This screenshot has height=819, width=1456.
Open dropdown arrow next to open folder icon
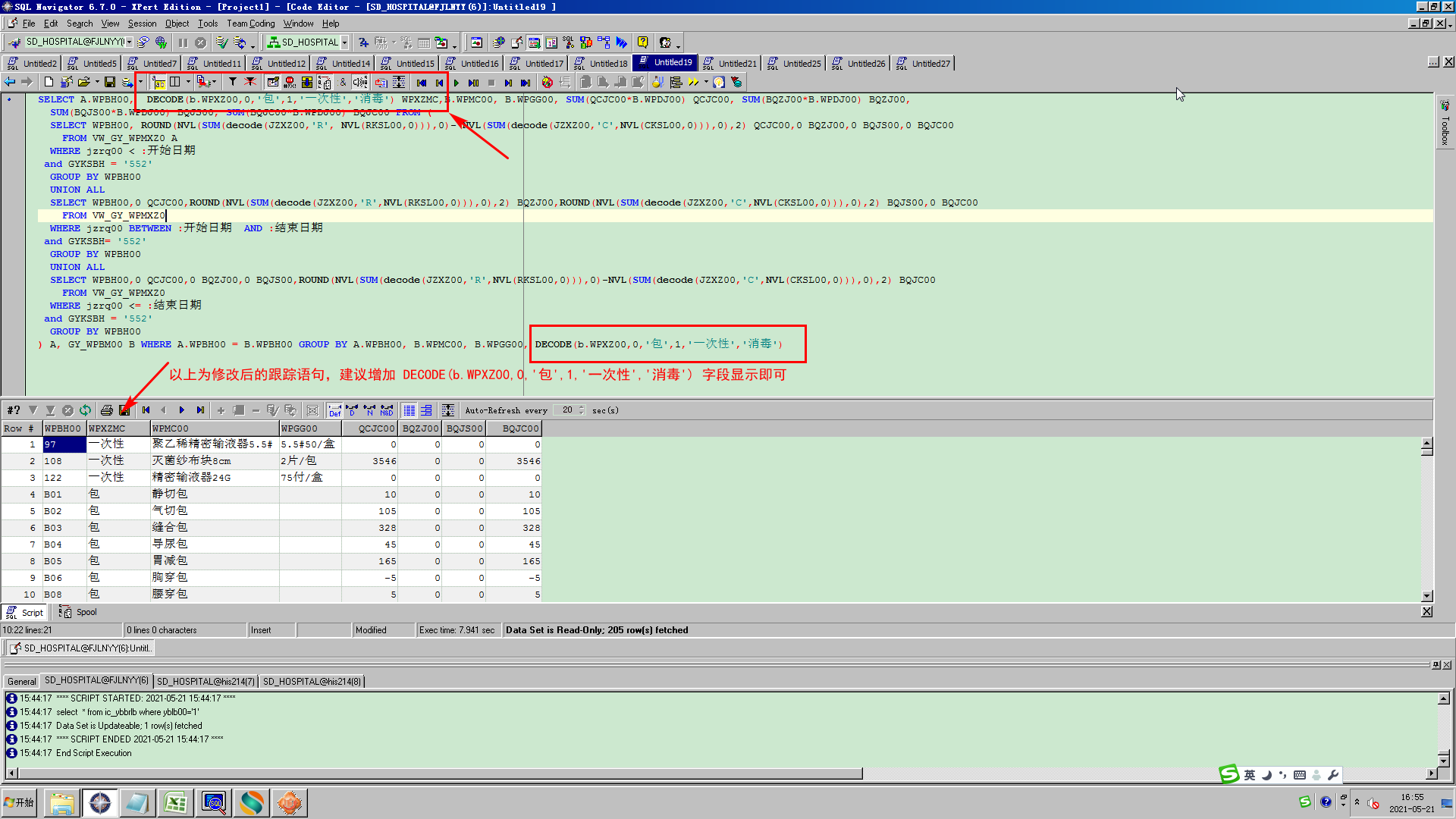[97, 82]
